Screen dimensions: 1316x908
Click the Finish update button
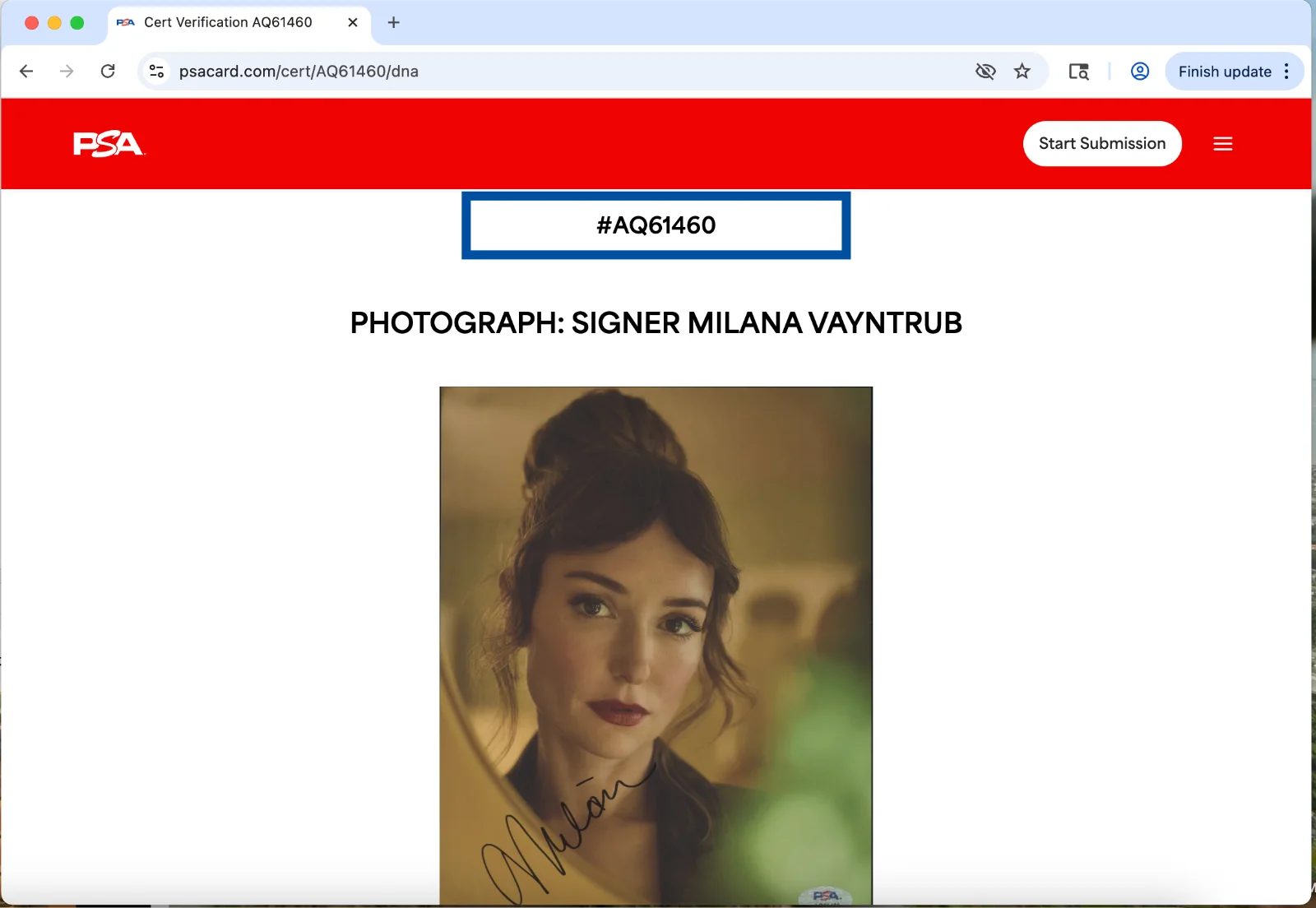click(1225, 72)
